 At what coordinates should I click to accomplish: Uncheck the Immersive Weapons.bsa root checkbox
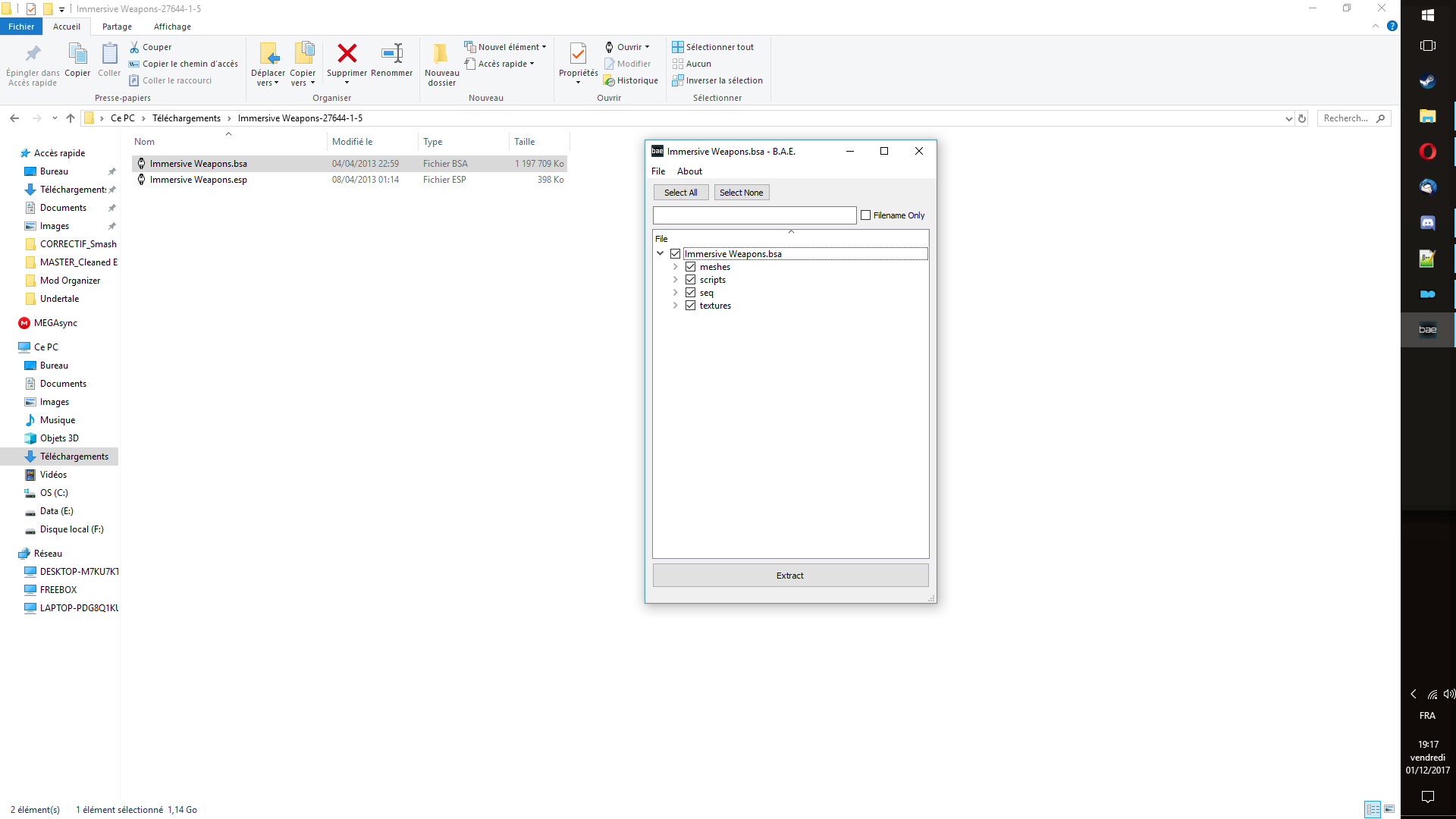coord(675,254)
